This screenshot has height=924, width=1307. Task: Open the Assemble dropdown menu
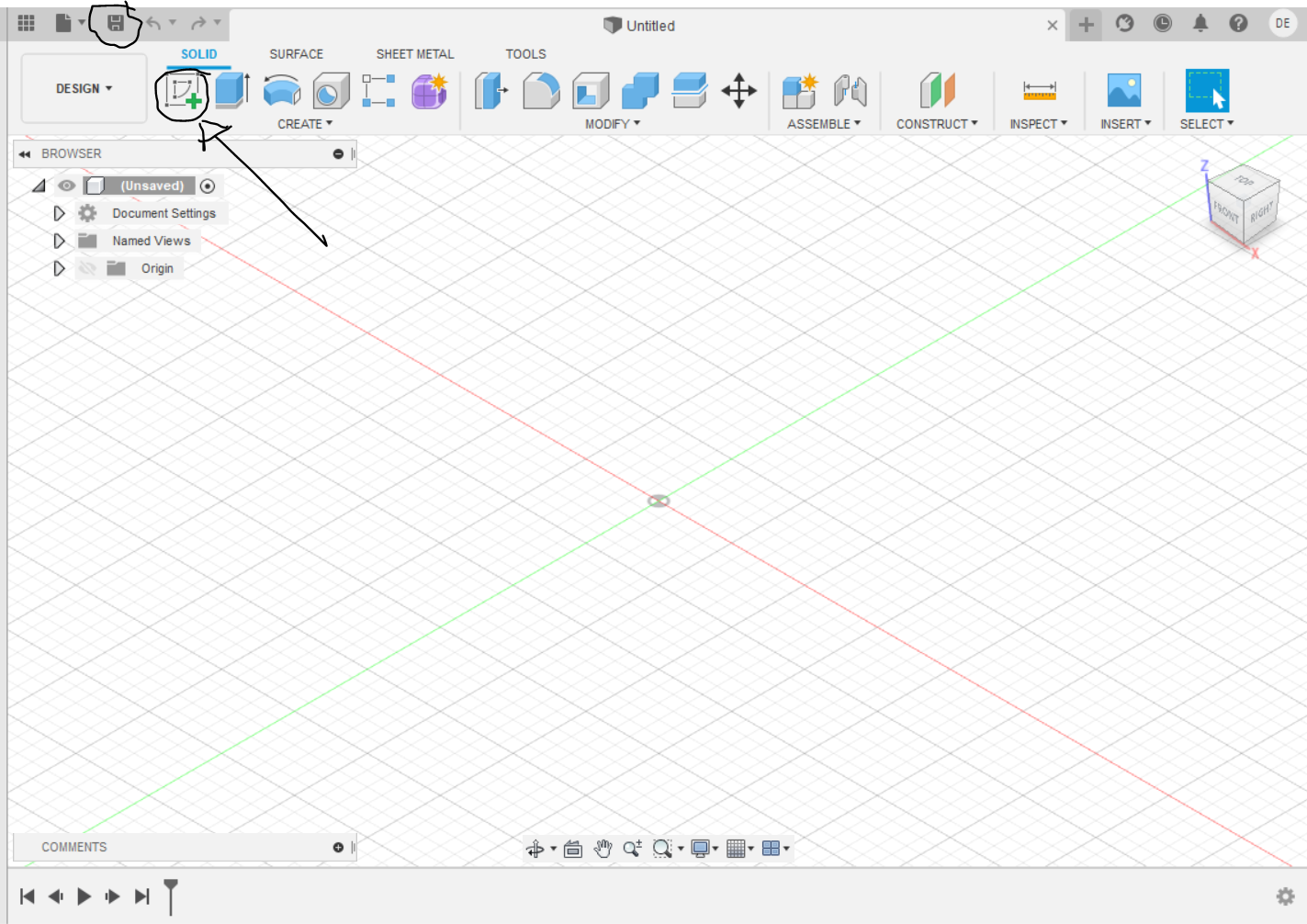coord(824,124)
